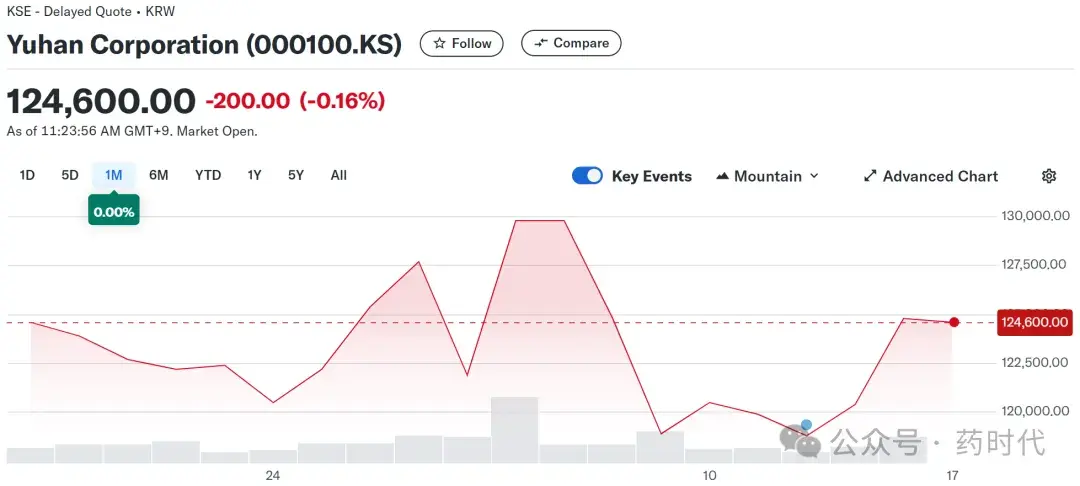Toggle Key Events switch off
The image size is (1080, 486).
pyautogui.click(x=587, y=176)
